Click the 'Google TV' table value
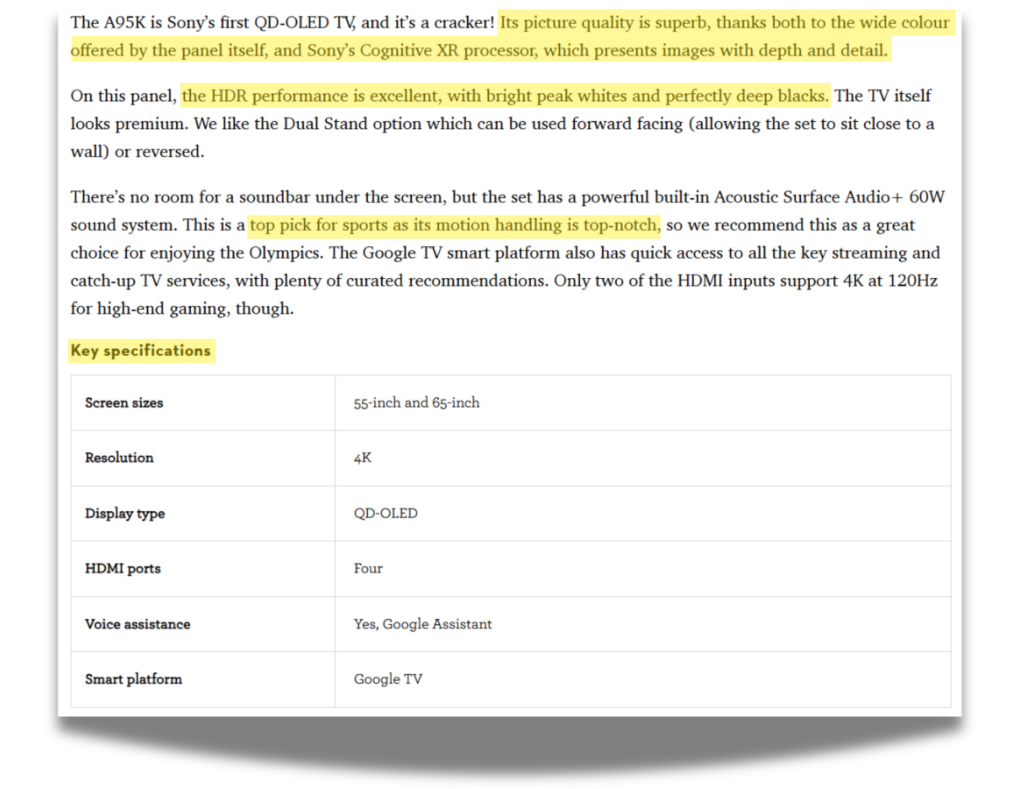The width and height of the screenshot is (1024, 789). pyautogui.click(x=389, y=679)
